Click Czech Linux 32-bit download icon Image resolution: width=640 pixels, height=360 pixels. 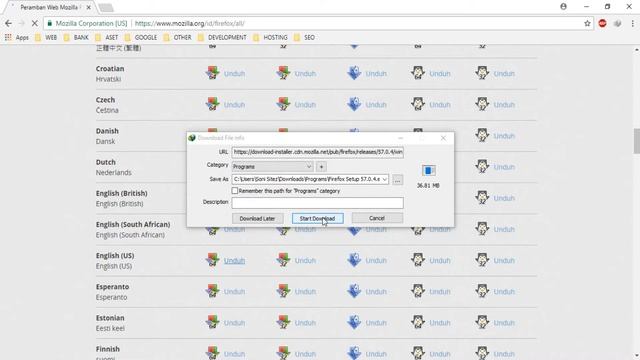coord(482,104)
